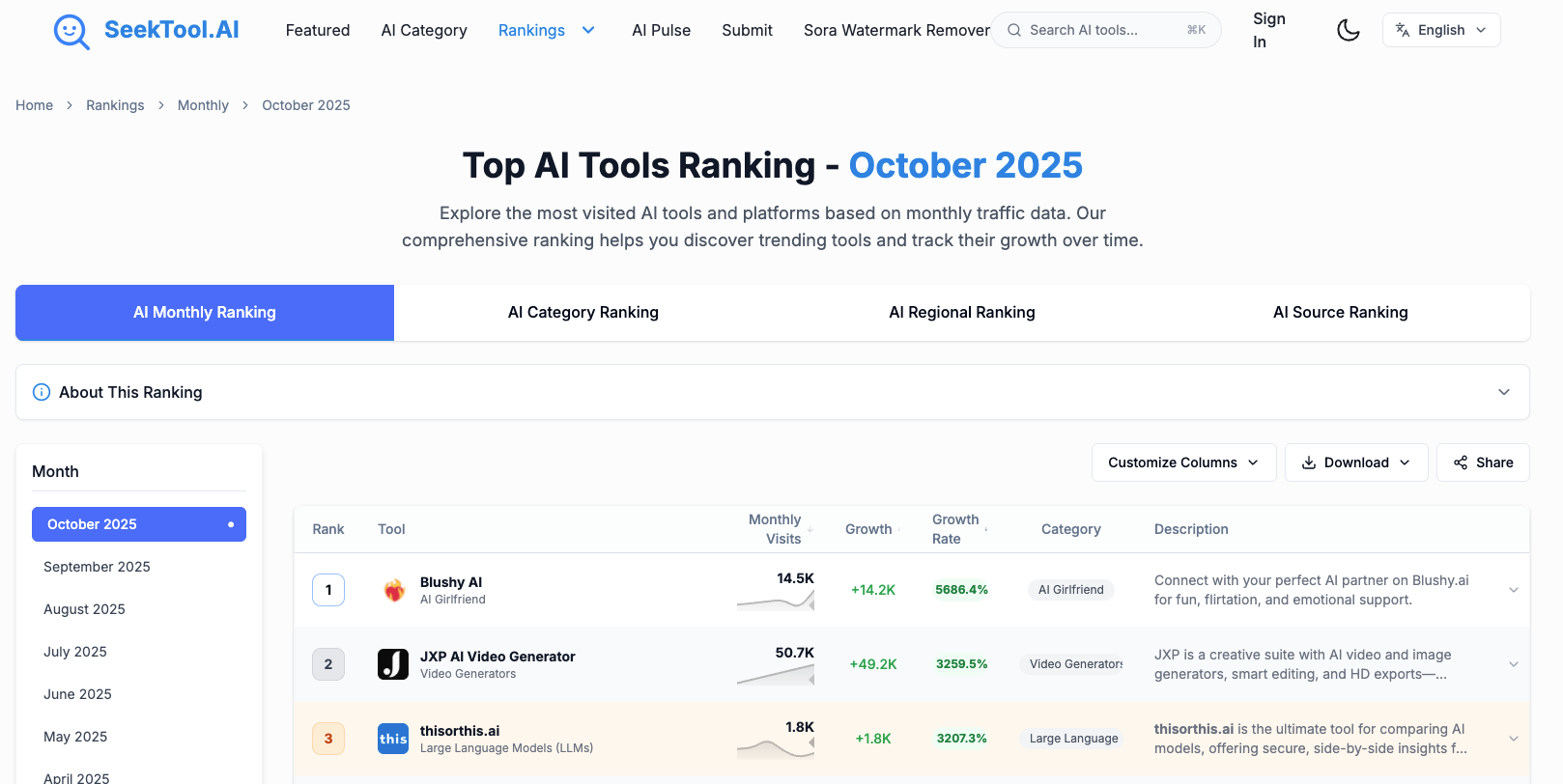Click the 3259.5% growth rate value
1563x784 pixels.
click(x=961, y=664)
